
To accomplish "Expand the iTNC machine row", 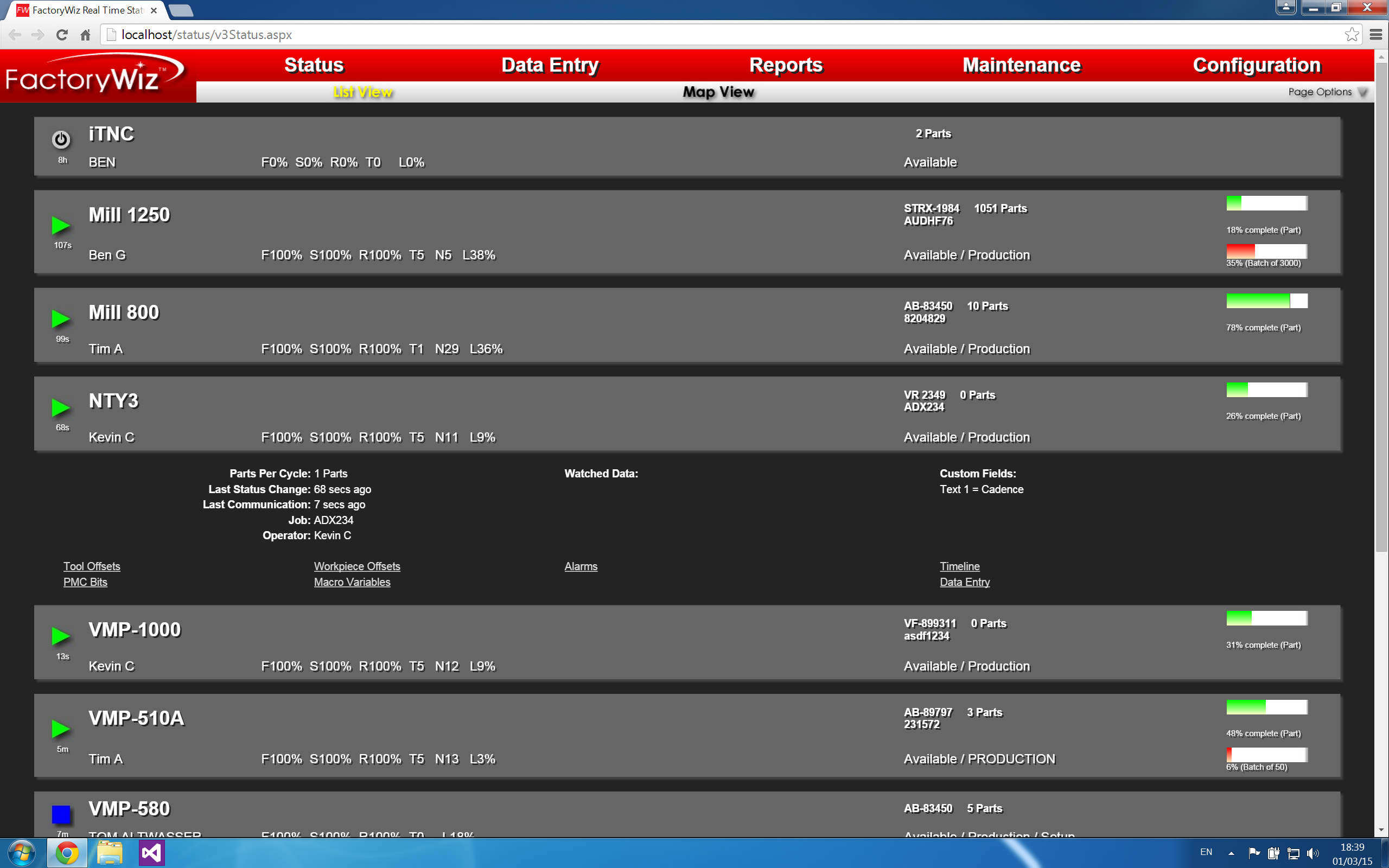I will 687,147.
